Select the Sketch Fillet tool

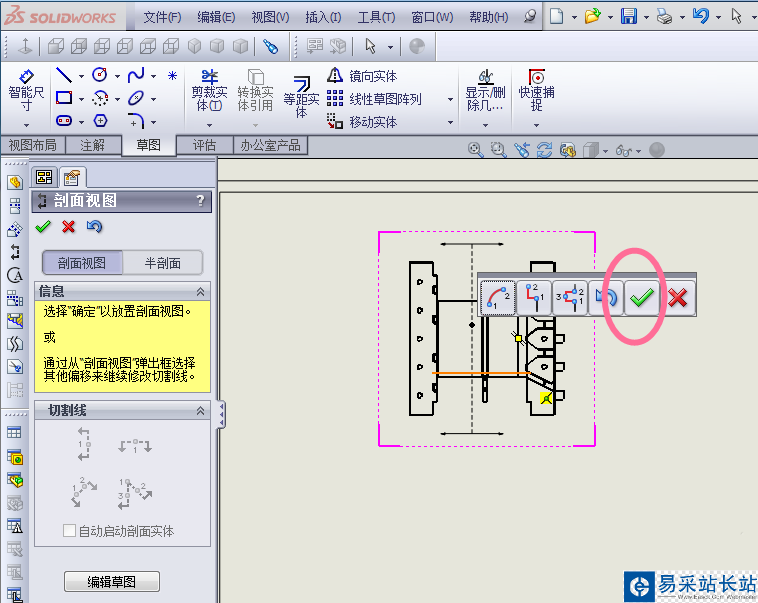click(136, 120)
